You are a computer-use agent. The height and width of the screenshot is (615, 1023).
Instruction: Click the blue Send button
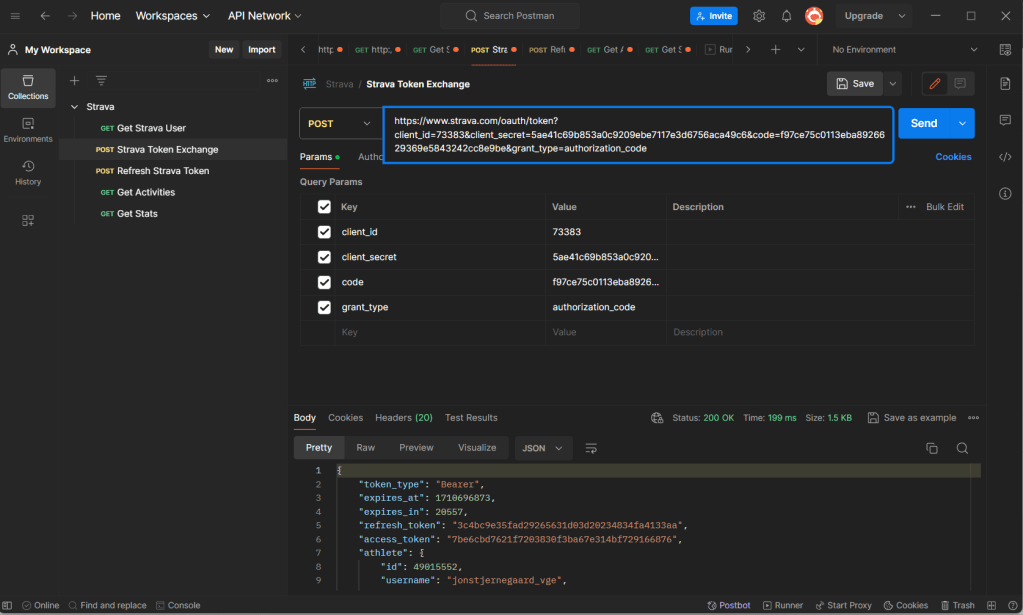[x=923, y=123]
